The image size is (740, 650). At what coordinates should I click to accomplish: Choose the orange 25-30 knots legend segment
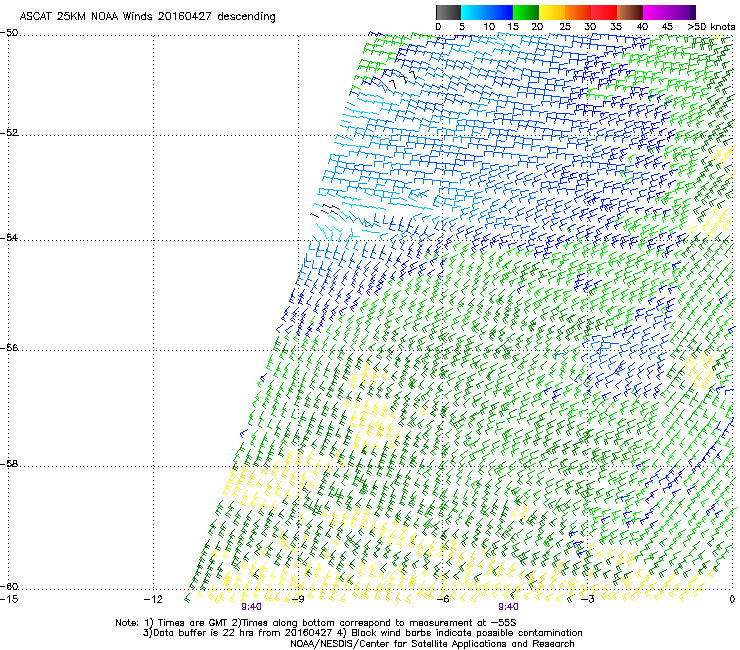coord(578,12)
